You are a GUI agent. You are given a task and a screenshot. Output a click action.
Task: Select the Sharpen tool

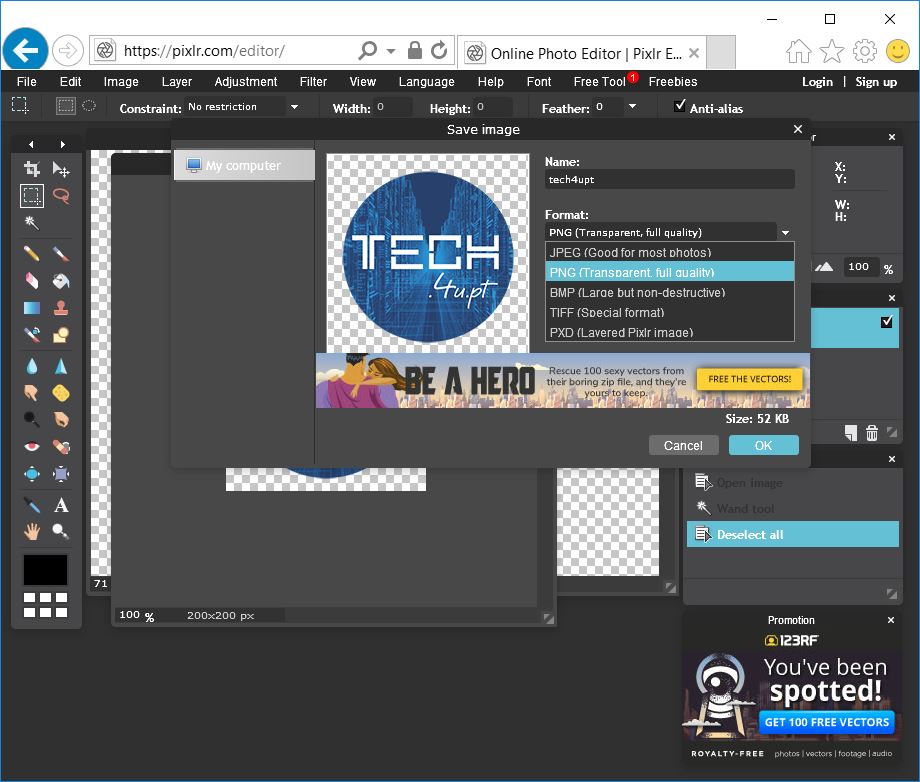pyautogui.click(x=61, y=366)
